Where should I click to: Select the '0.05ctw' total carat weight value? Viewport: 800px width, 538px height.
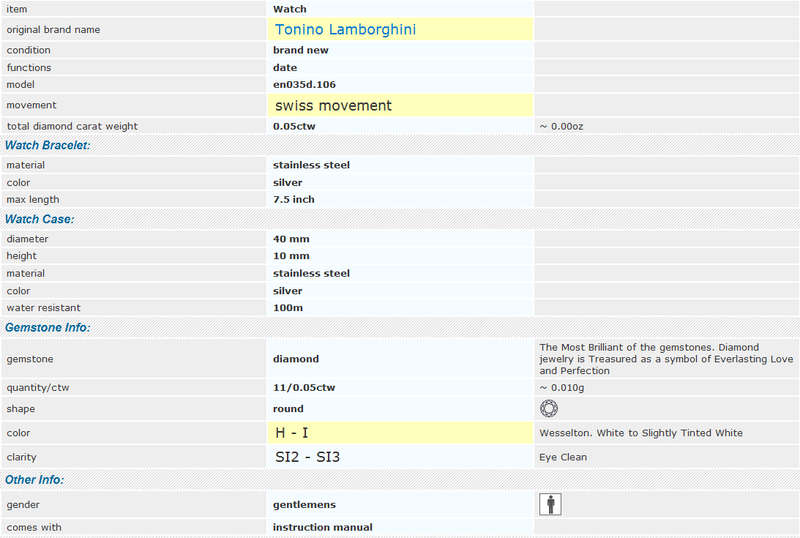point(294,126)
